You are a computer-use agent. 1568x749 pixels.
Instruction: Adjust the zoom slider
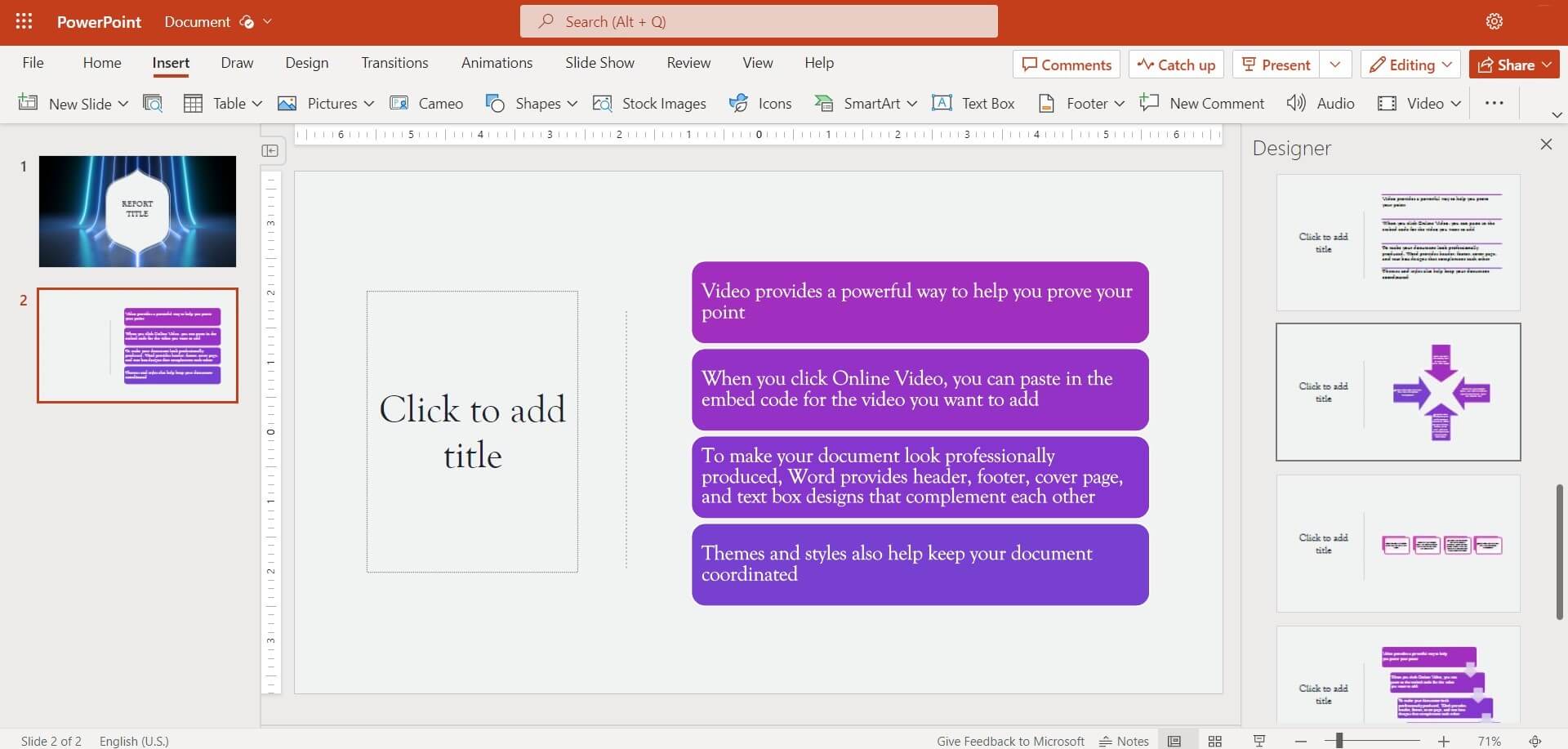(1372, 740)
